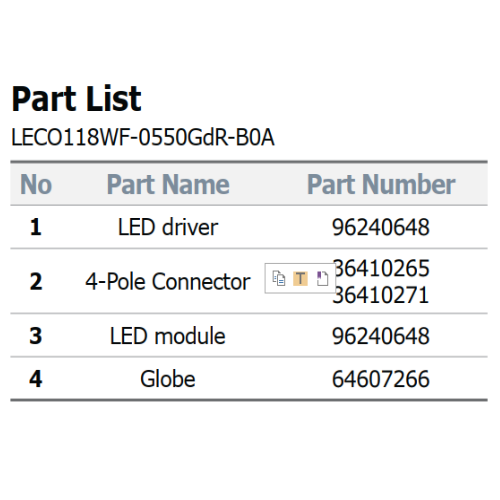Select the 'LED module' part name
Viewport: 500px width, 500px height.
(168, 336)
